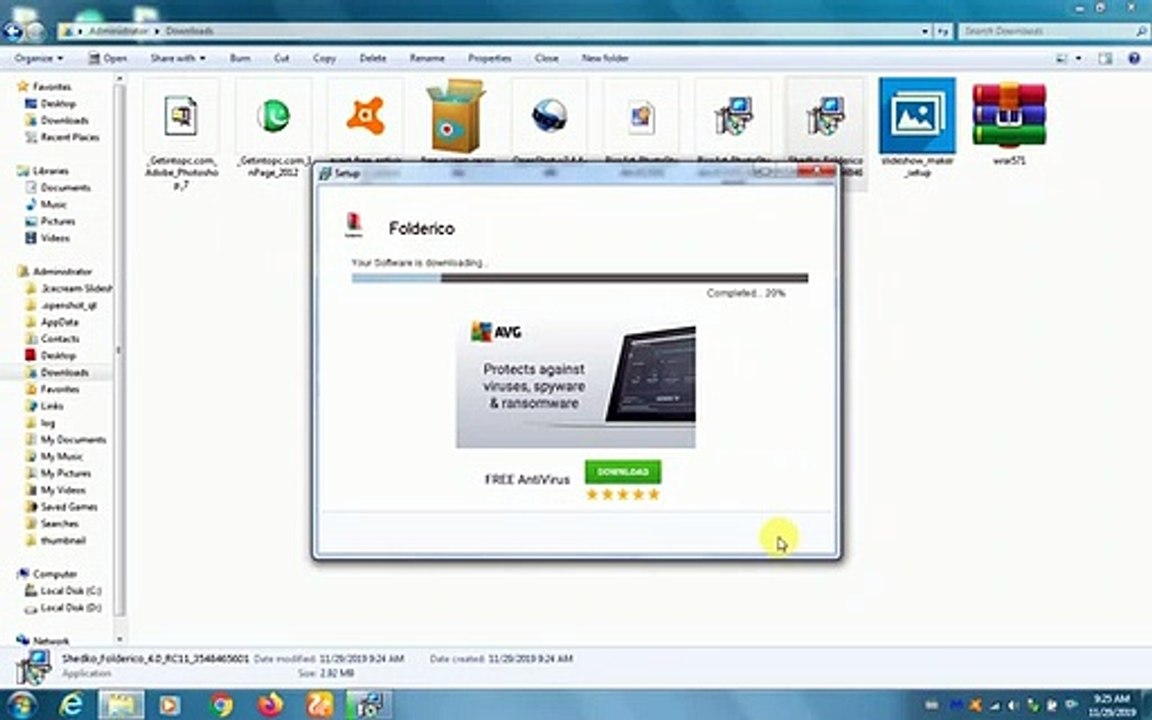
Task: Expand the view options dropdown arrow
Action: [1079, 58]
